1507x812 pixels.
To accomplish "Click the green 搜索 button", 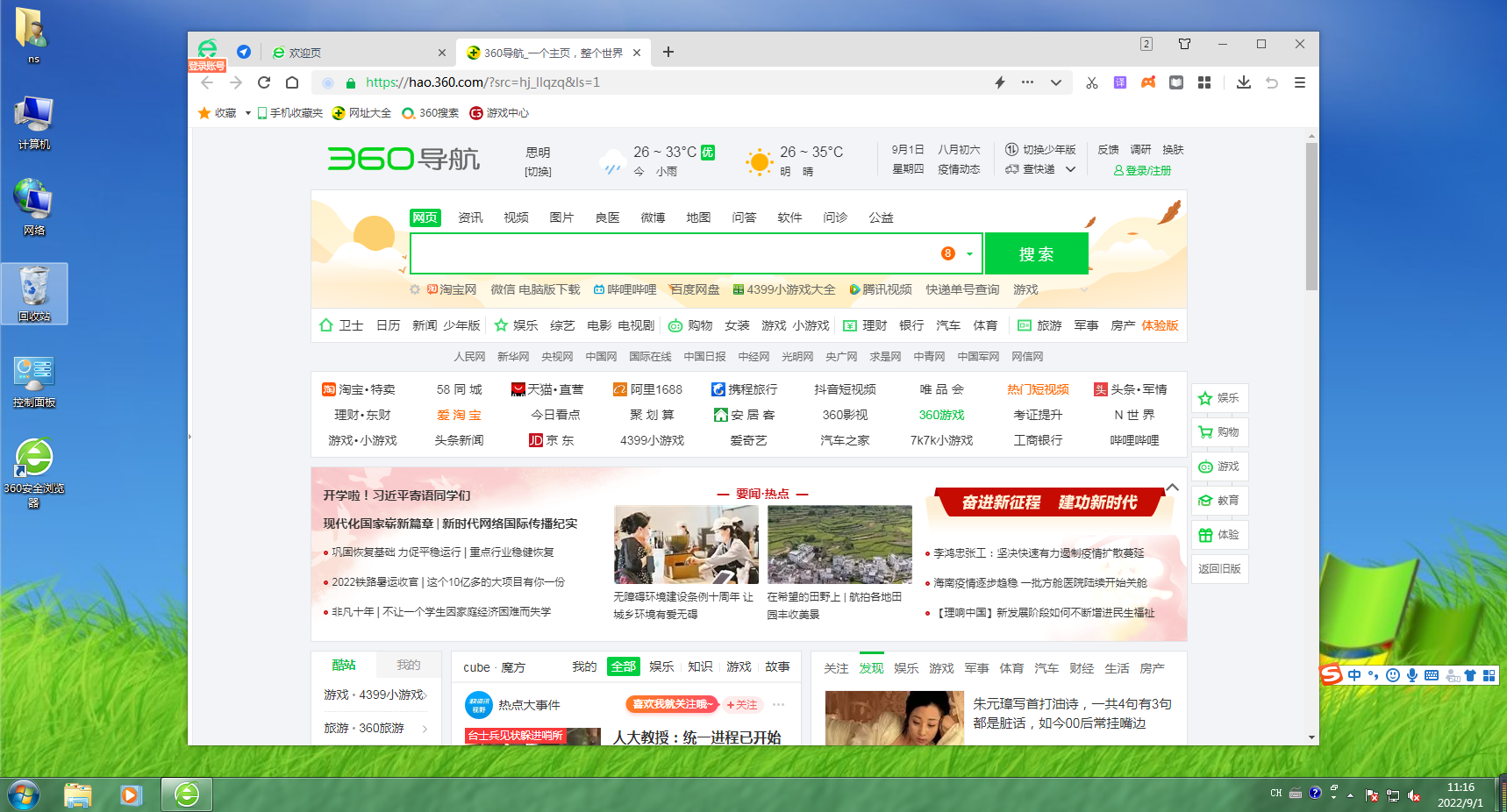I will pos(1036,253).
